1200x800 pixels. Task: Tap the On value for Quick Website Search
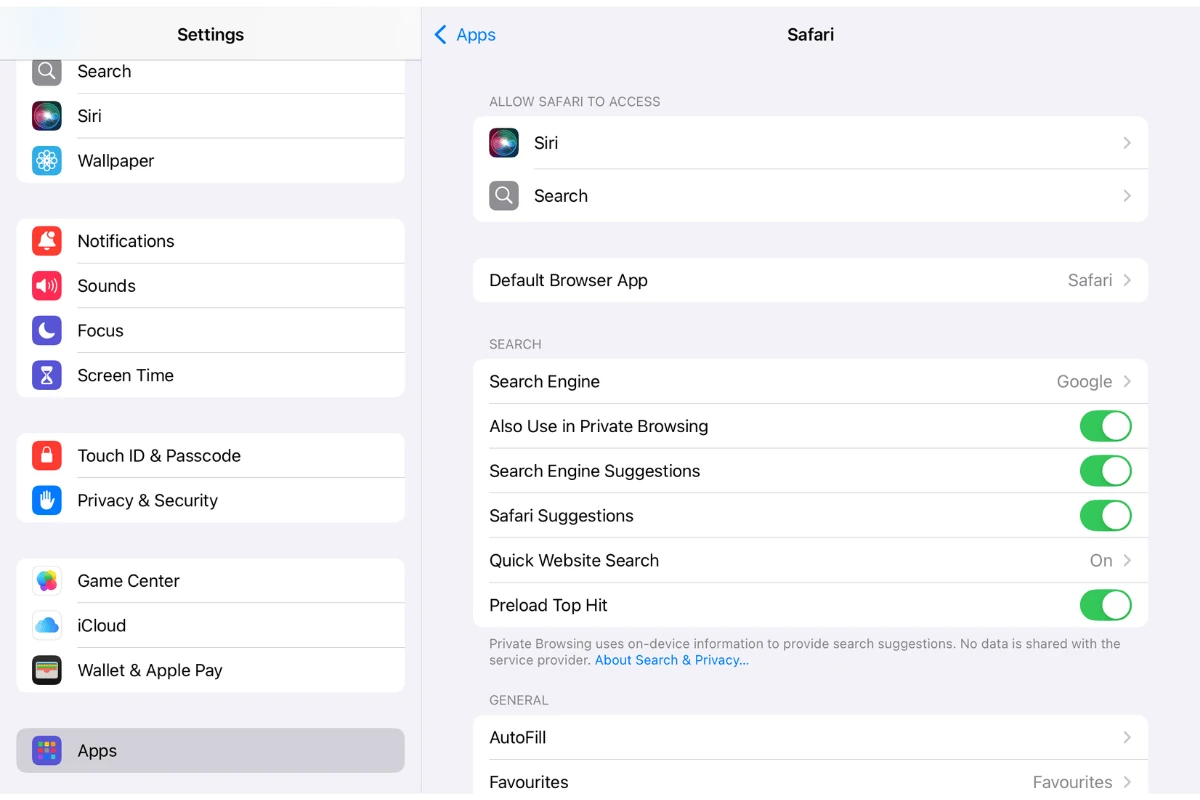click(x=1101, y=561)
